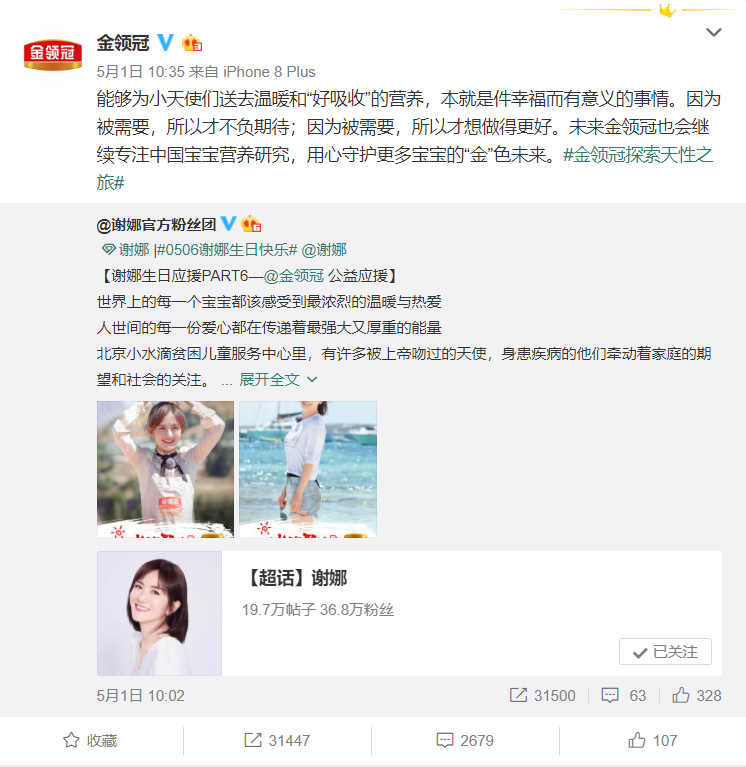Image resolution: width=746 pixels, height=767 pixels.
Task: Toggle the 已关注 follow button
Action: 665,652
